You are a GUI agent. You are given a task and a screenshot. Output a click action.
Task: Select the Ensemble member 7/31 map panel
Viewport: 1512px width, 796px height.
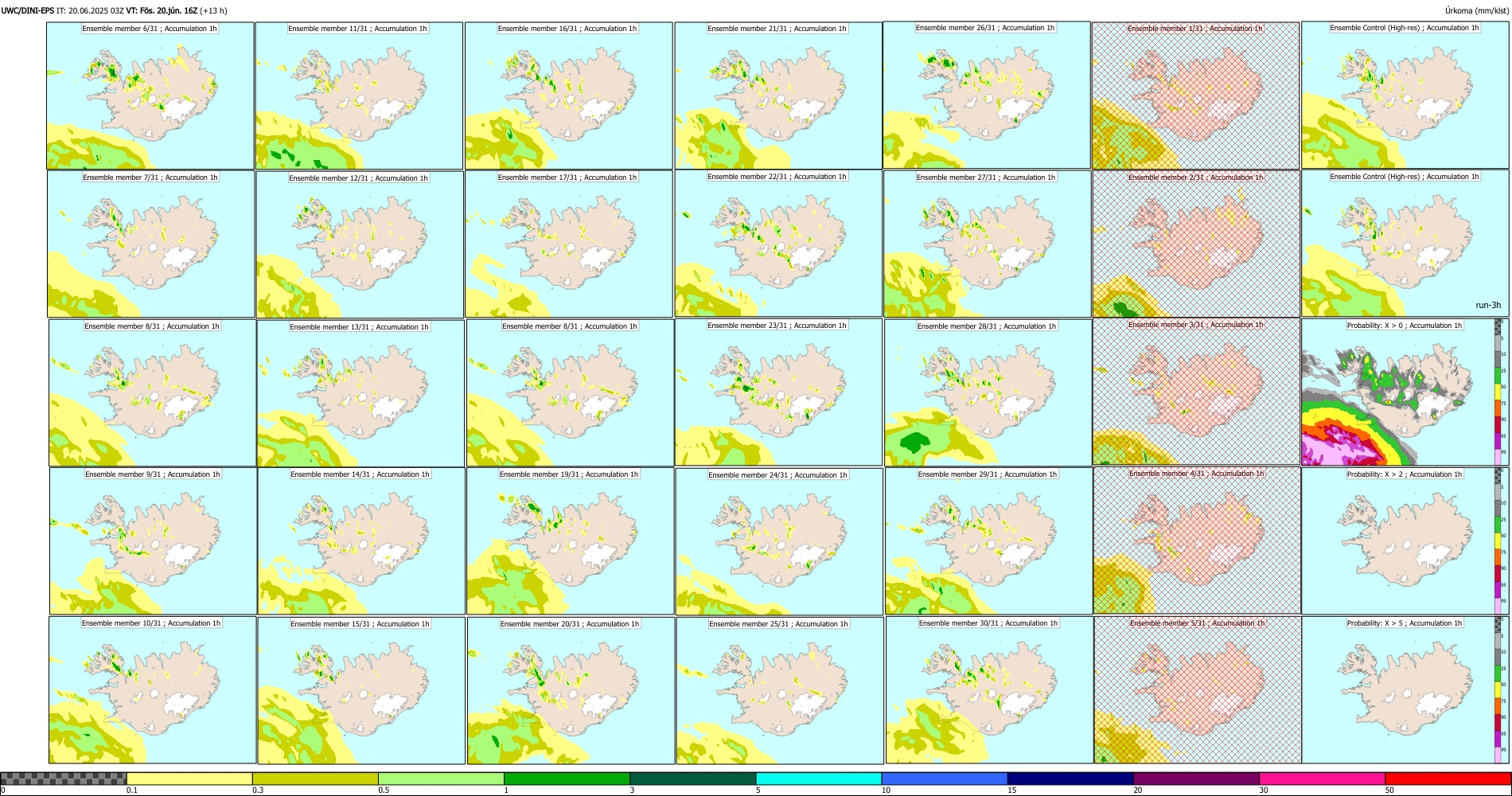pyautogui.click(x=151, y=244)
